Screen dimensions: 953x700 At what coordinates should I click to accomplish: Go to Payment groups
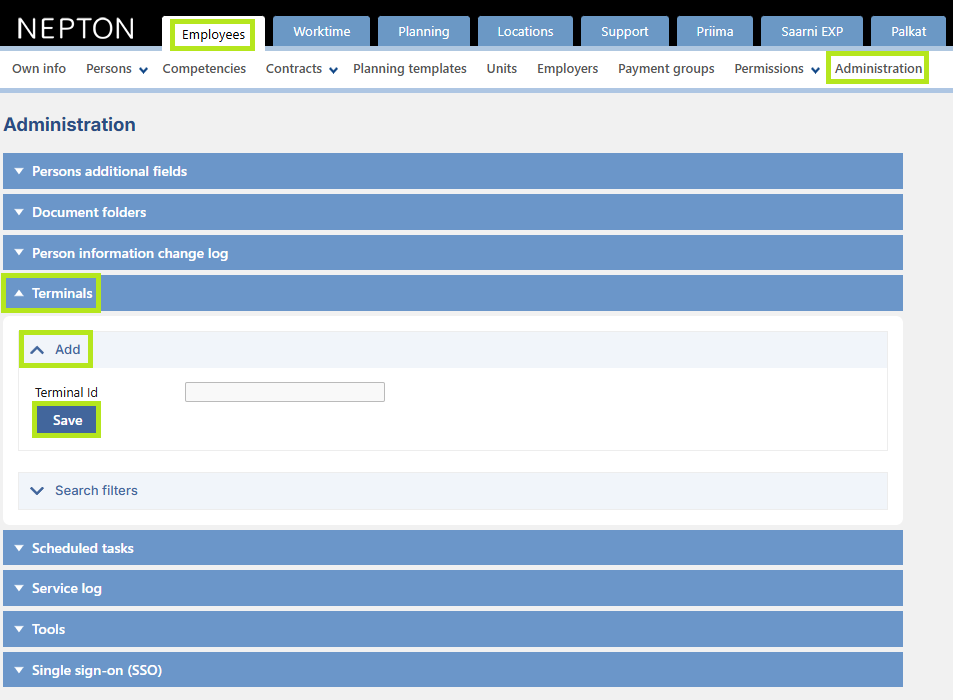666,69
